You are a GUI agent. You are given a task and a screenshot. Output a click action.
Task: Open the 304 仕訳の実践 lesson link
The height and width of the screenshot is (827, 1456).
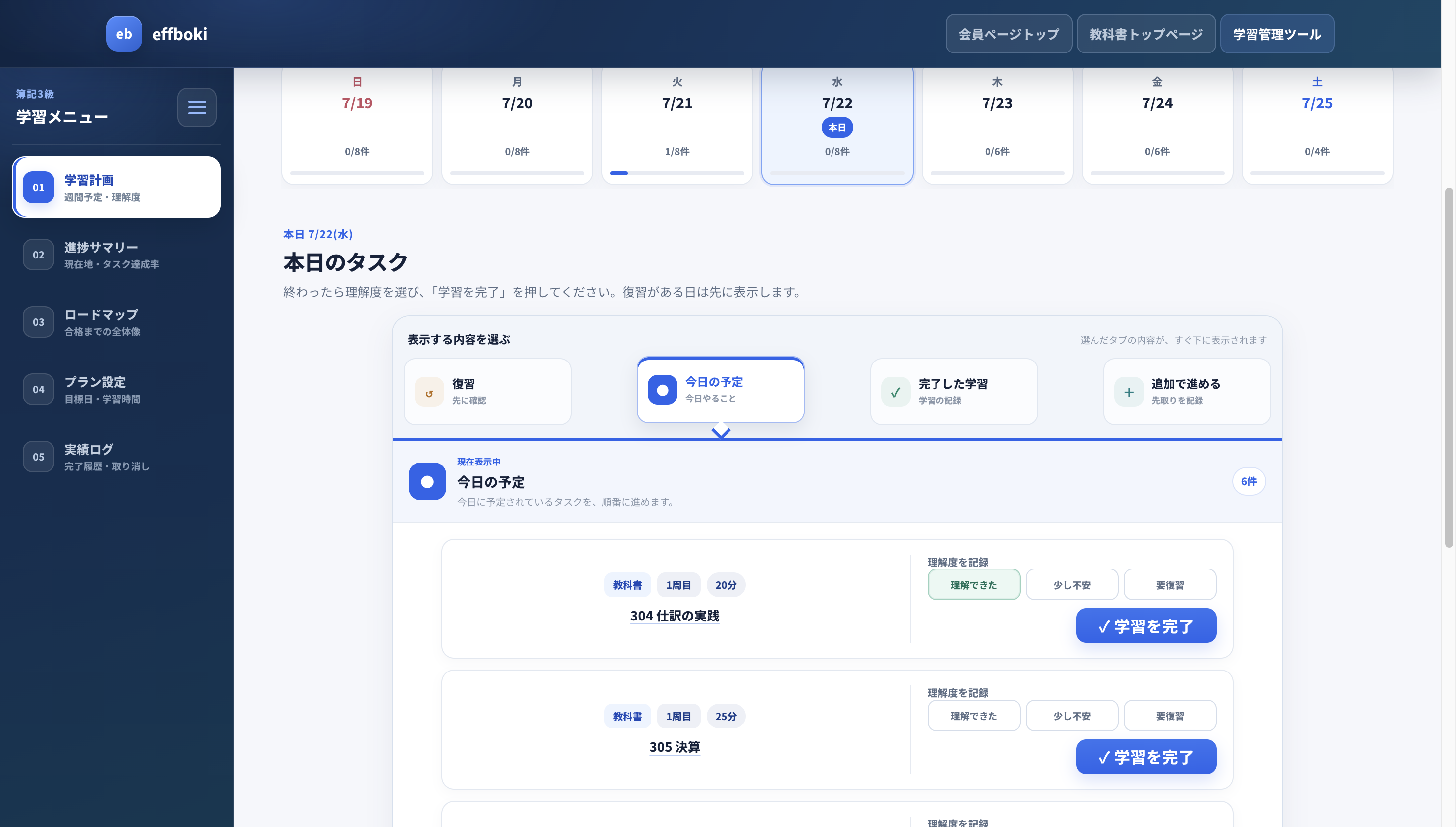tap(675, 616)
